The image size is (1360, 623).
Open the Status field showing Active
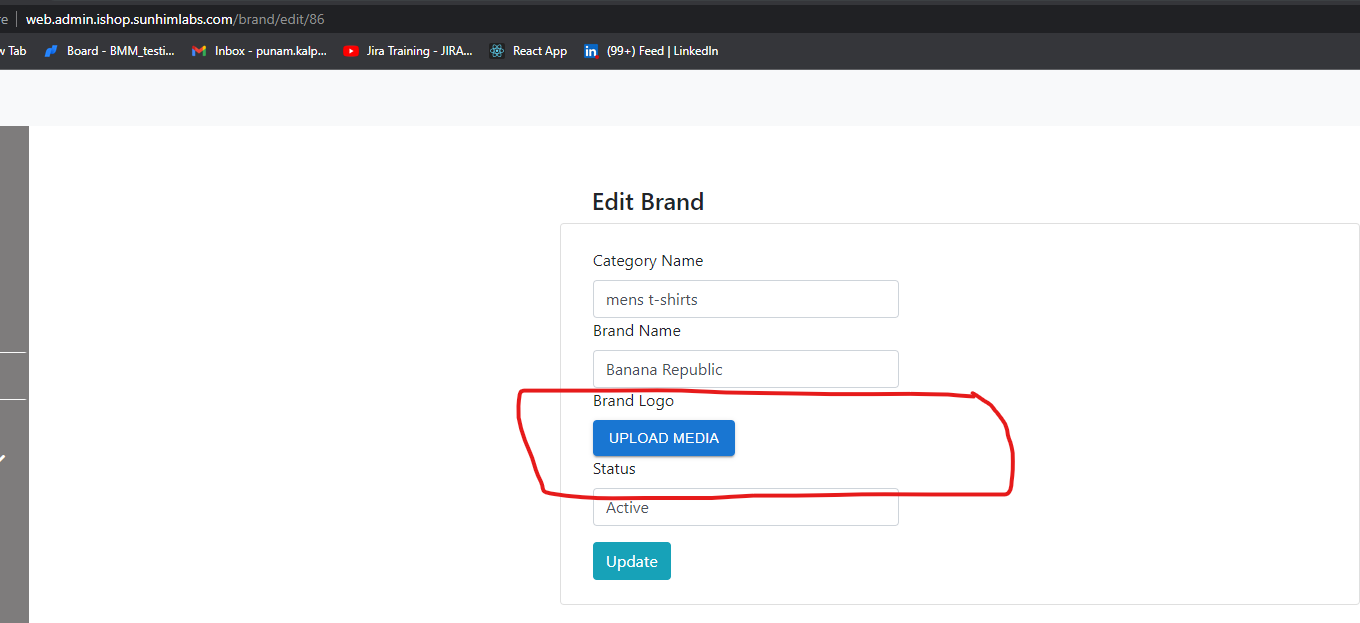click(746, 507)
